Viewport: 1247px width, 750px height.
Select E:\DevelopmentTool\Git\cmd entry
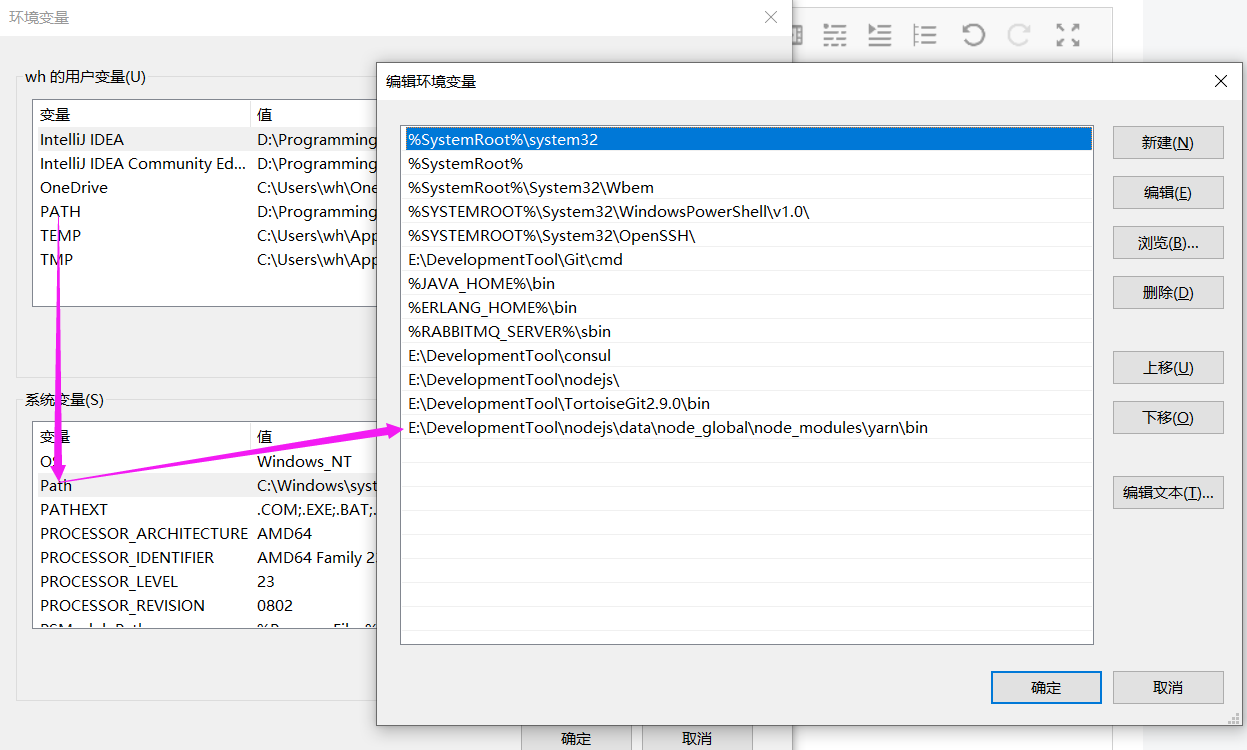coord(747,259)
